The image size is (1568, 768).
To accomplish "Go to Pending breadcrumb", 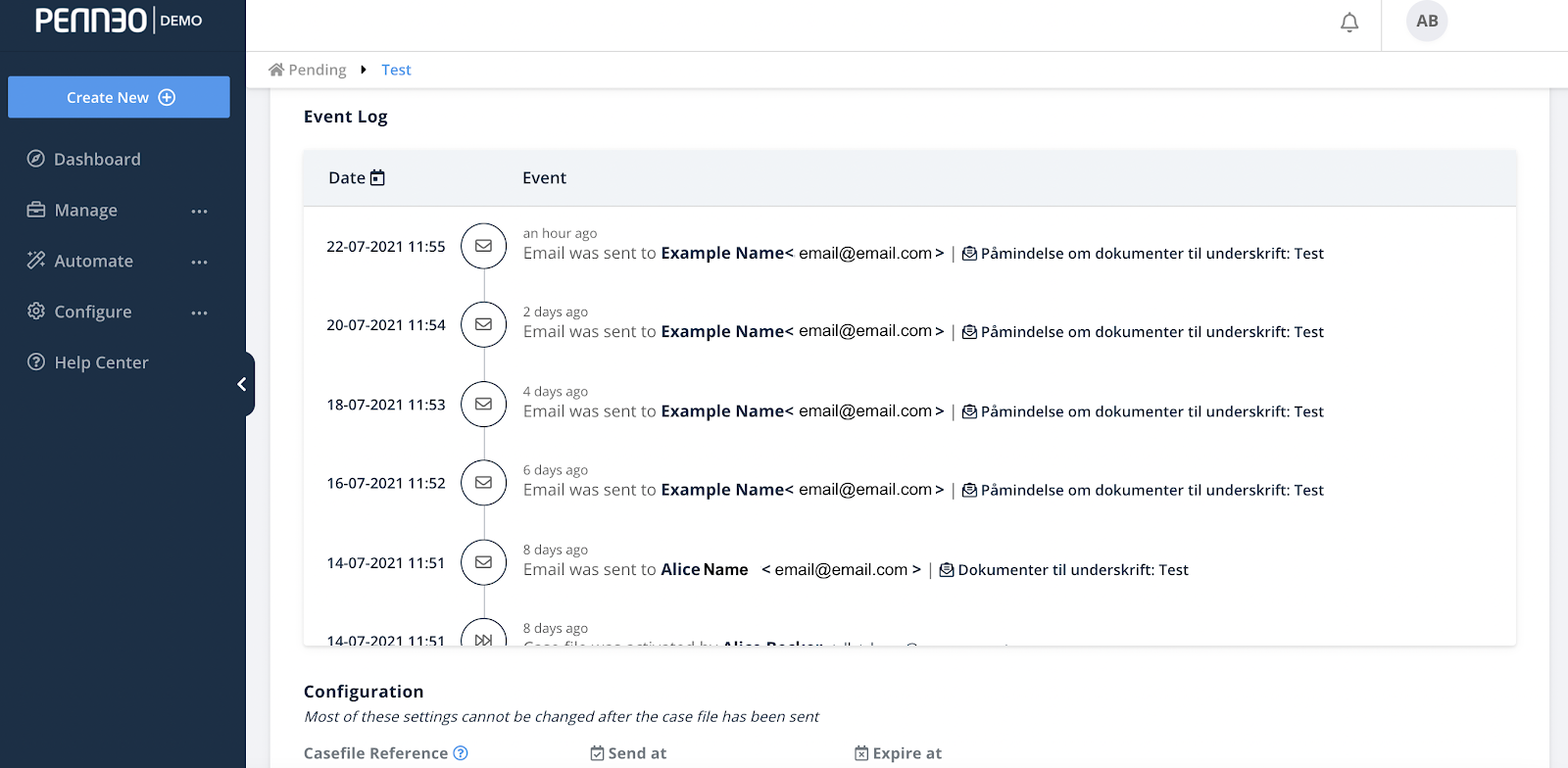I will [318, 70].
